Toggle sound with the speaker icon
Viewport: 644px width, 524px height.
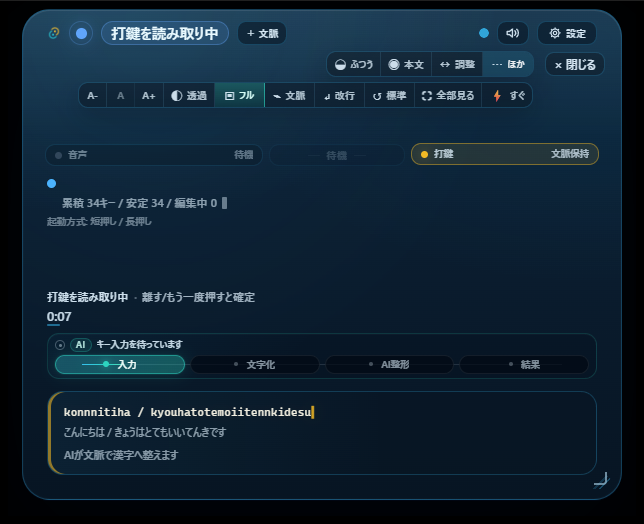point(513,33)
